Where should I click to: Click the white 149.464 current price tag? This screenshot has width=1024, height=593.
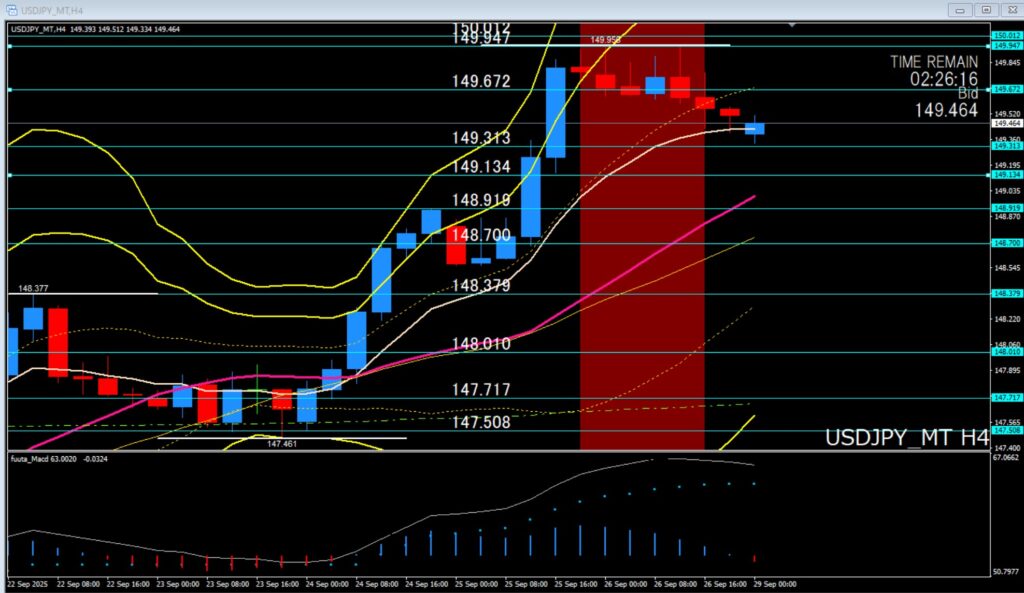point(1006,123)
